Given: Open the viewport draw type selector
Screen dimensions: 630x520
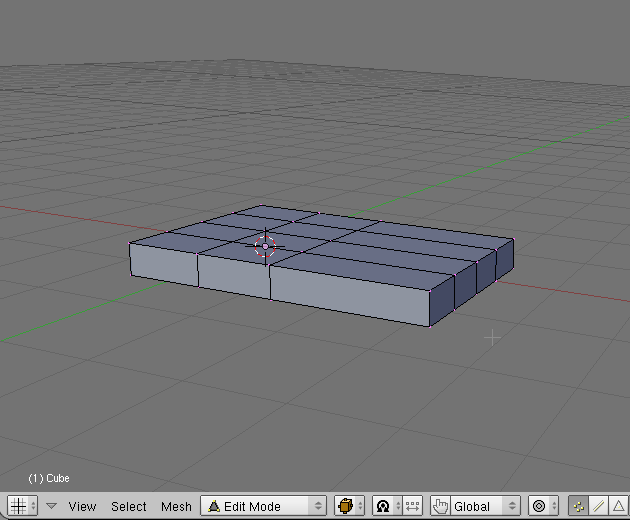Looking at the screenshot, I should (350, 506).
